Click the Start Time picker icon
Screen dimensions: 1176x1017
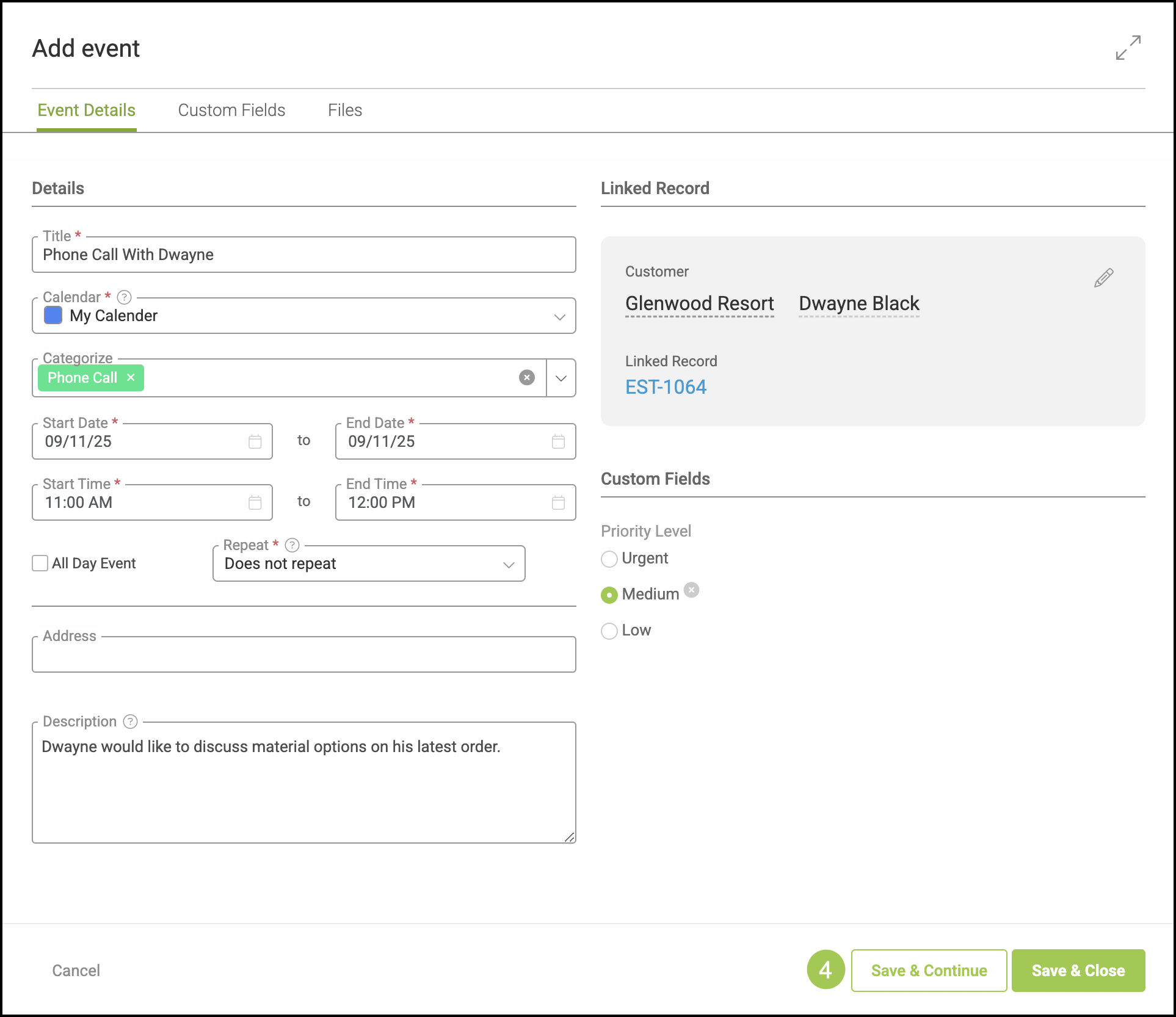(x=255, y=502)
